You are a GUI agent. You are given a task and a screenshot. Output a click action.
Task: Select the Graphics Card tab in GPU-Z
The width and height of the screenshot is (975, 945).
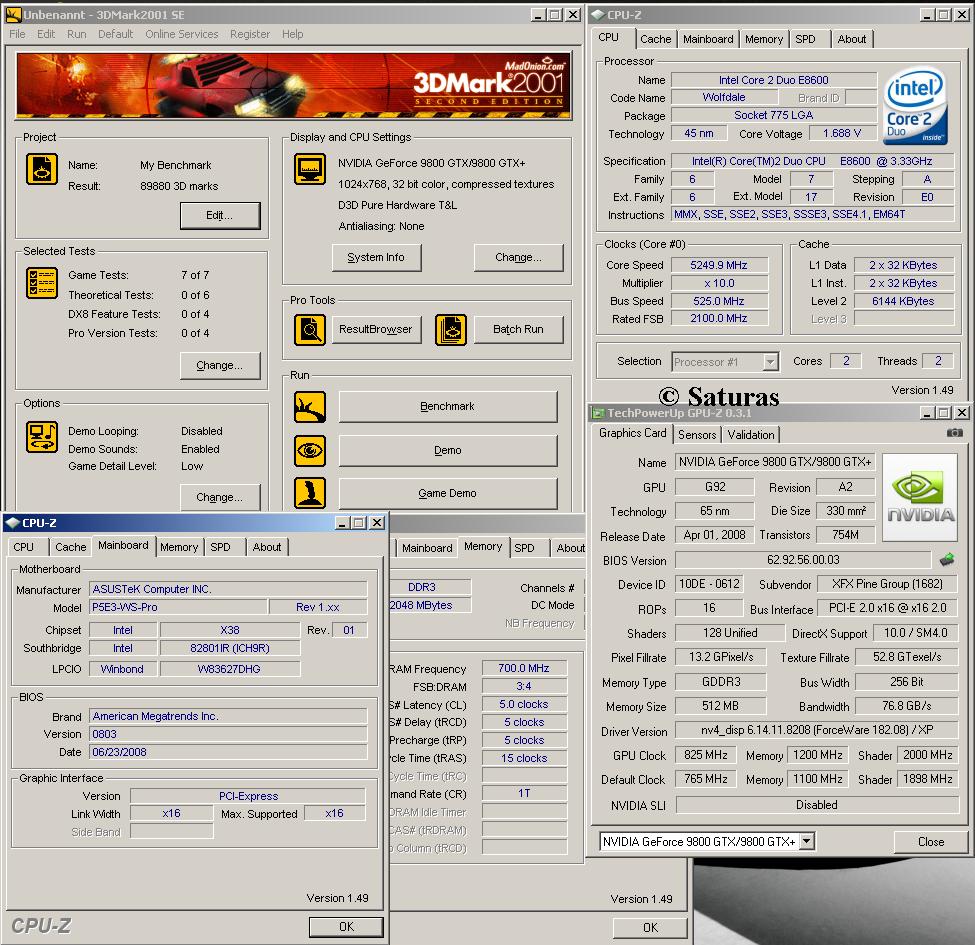tap(632, 433)
